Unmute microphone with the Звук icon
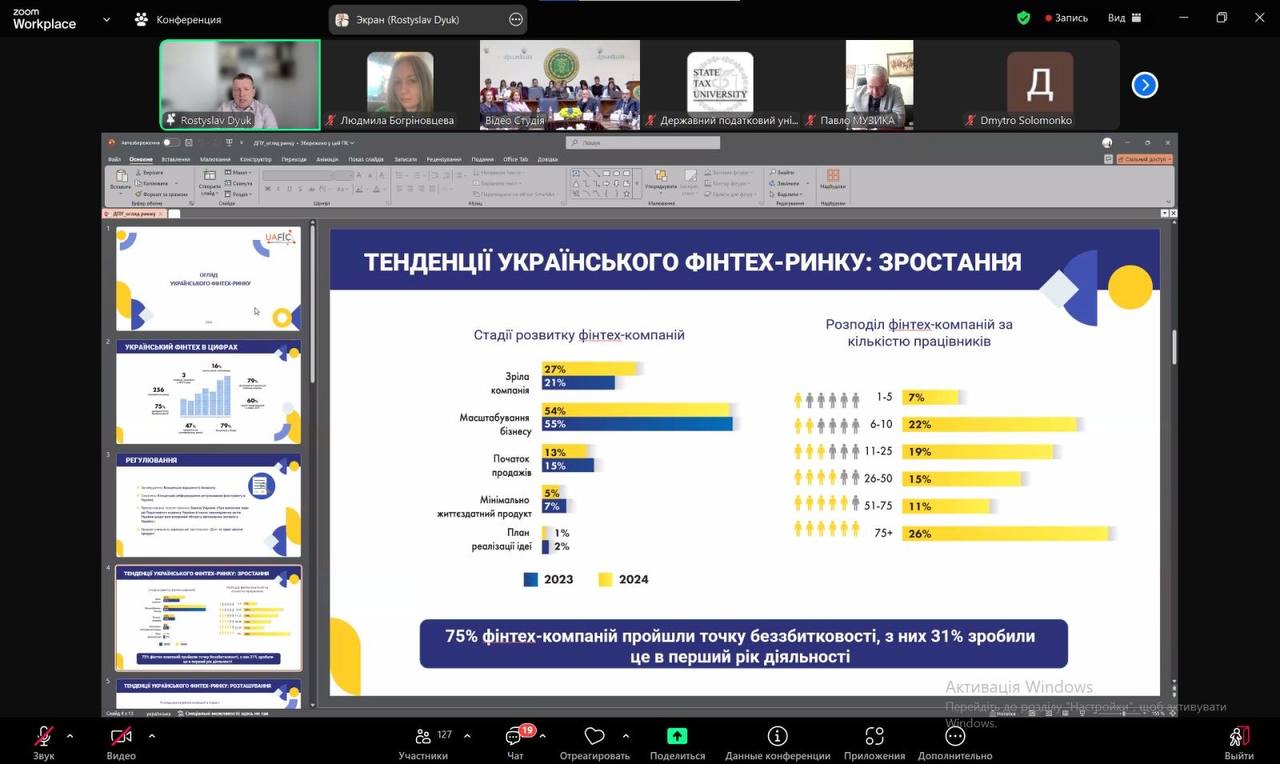This screenshot has height=764, width=1280. 44,737
